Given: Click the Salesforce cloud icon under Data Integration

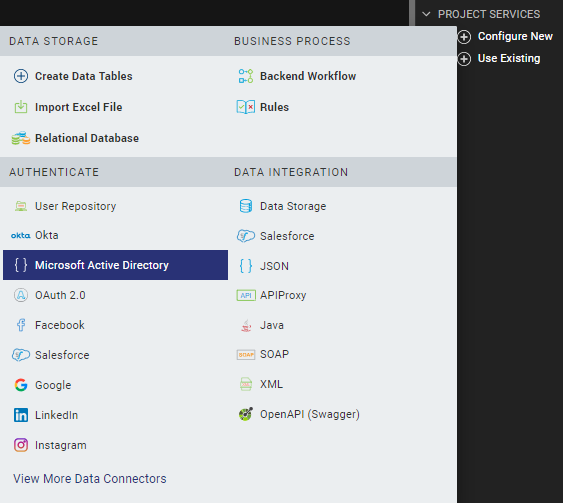Looking at the screenshot, I should pos(246,236).
